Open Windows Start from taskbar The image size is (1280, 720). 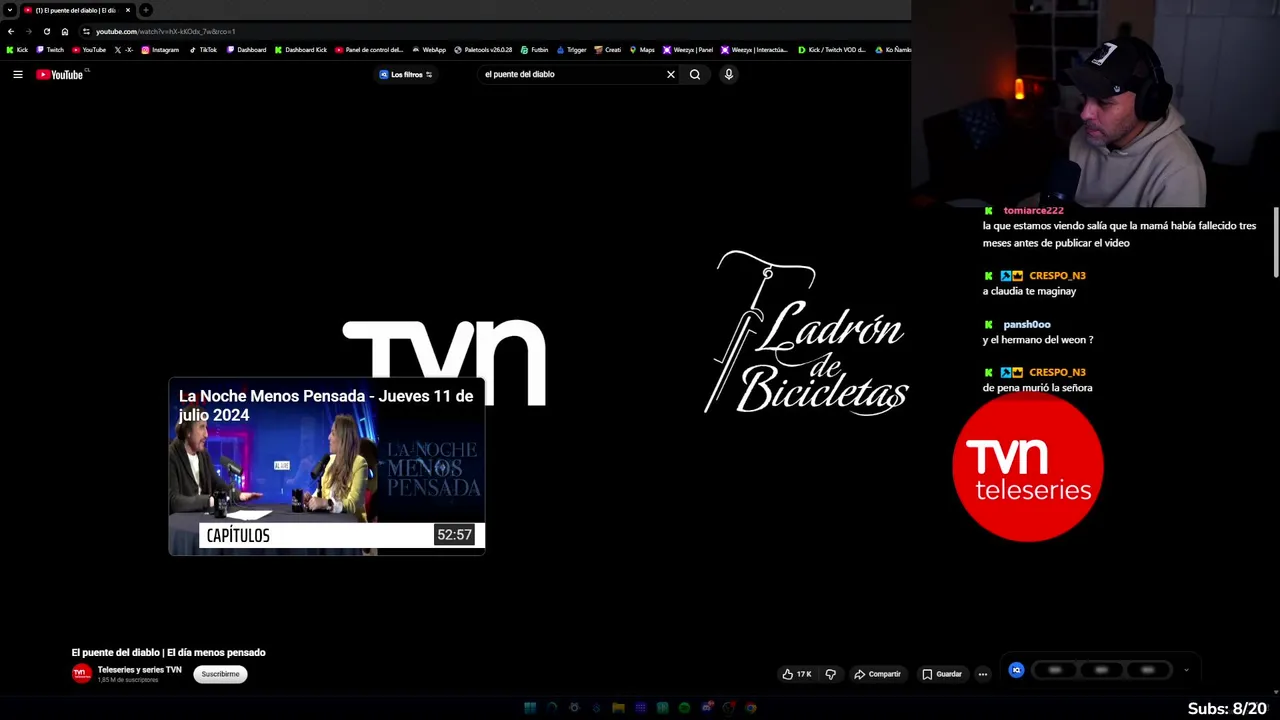click(x=530, y=708)
